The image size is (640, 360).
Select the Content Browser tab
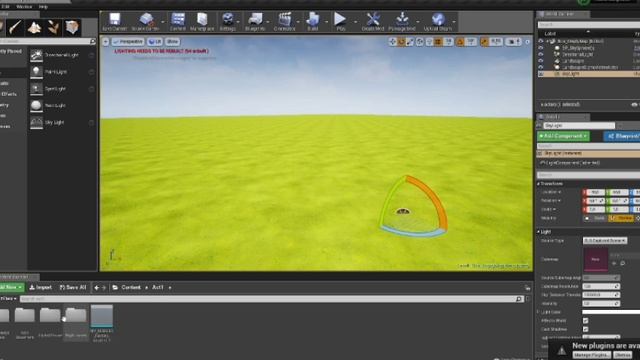[19, 277]
